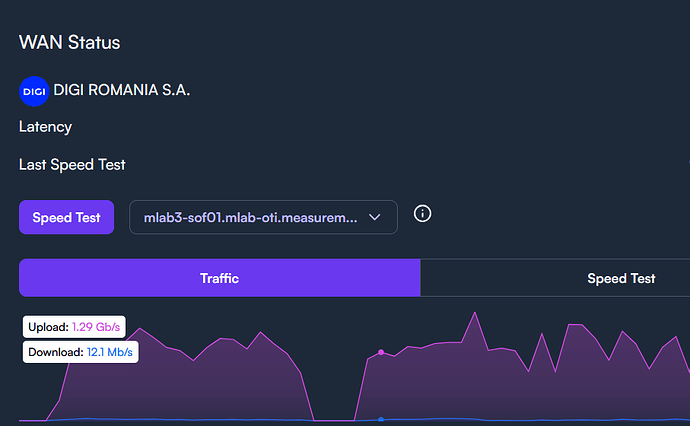Click the Upload tooltip label on graph
The image size is (690, 426).
[49, 327]
